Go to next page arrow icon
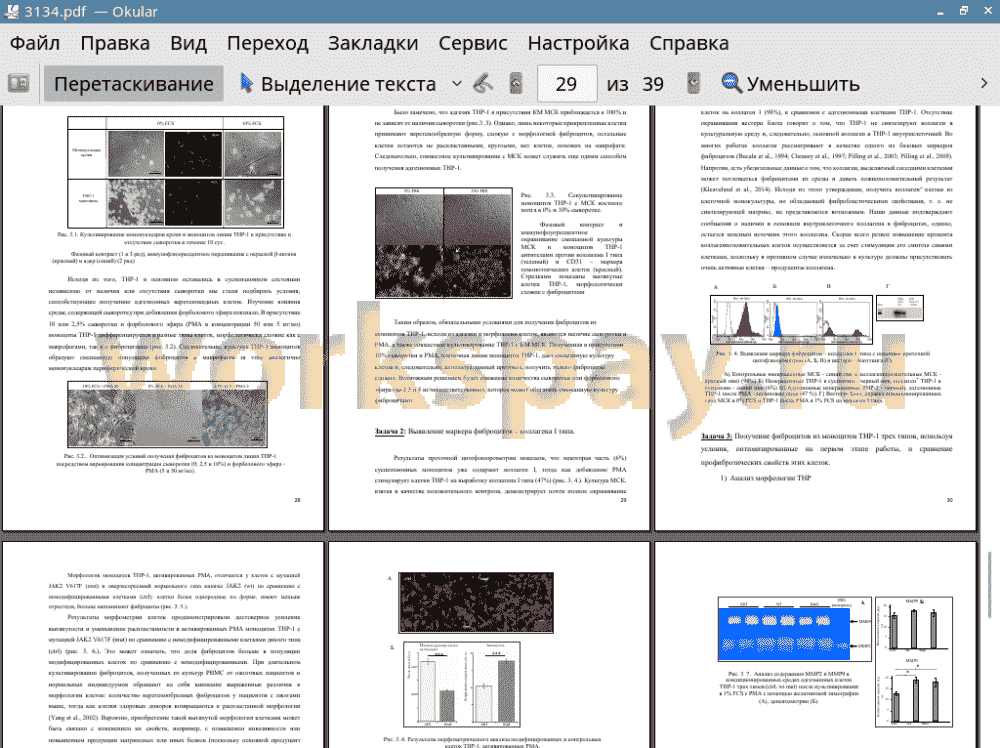Viewport: 1000px width, 748px height. pyautogui.click(x=693, y=83)
